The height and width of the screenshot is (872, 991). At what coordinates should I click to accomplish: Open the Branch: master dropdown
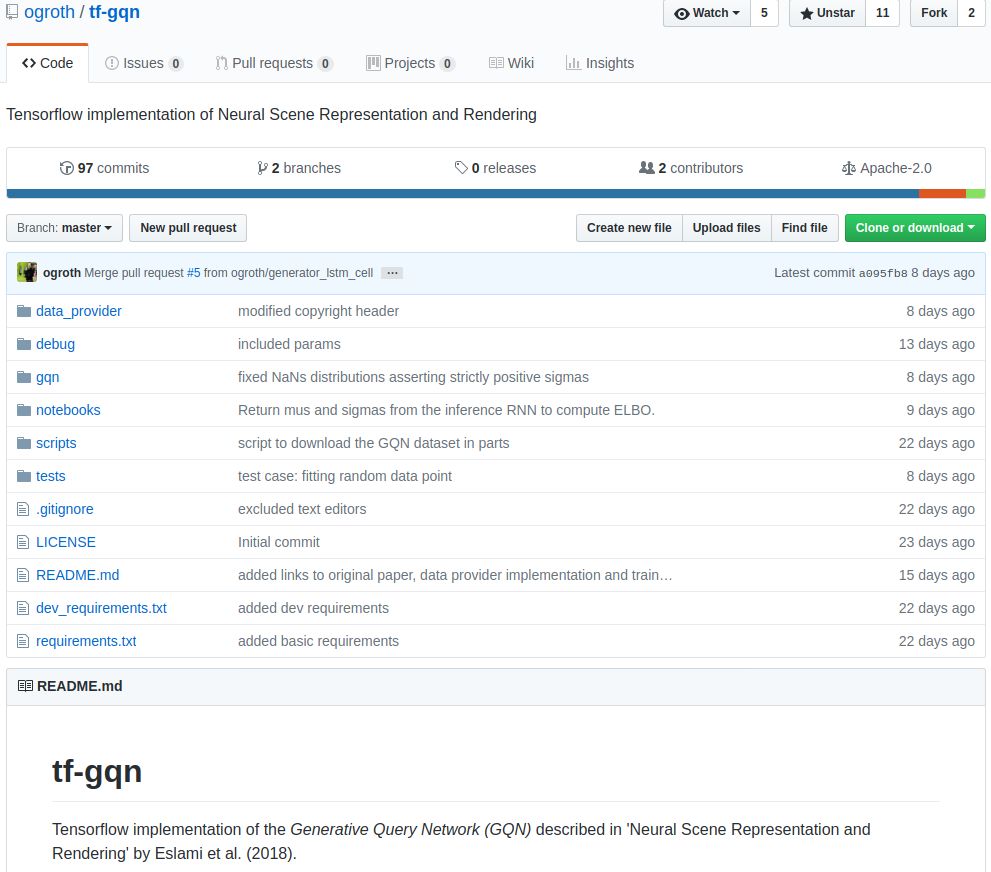pos(64,228)
